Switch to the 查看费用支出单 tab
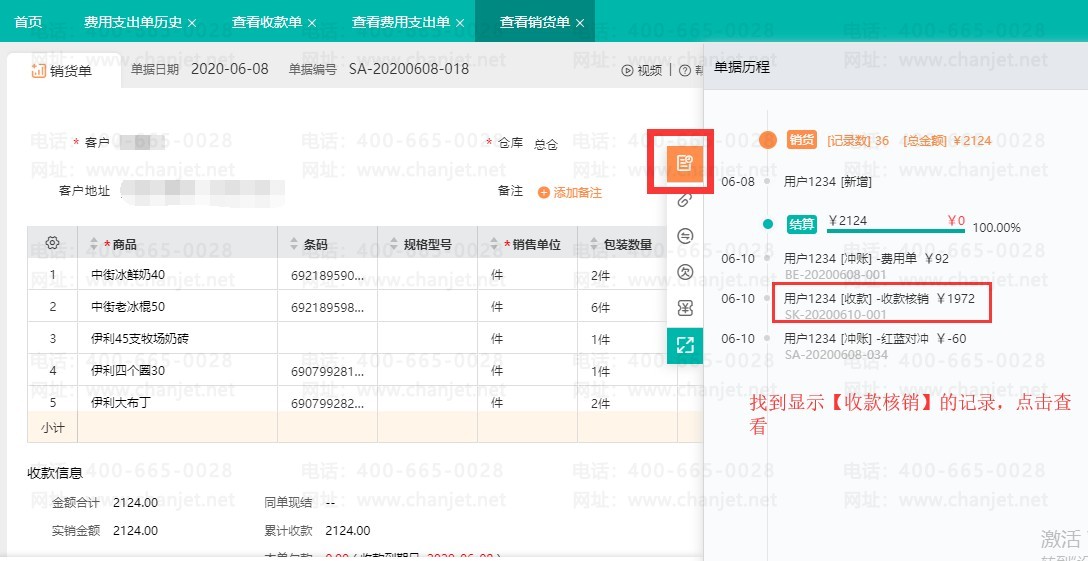The image size is (1088, 561). point(400,22)
